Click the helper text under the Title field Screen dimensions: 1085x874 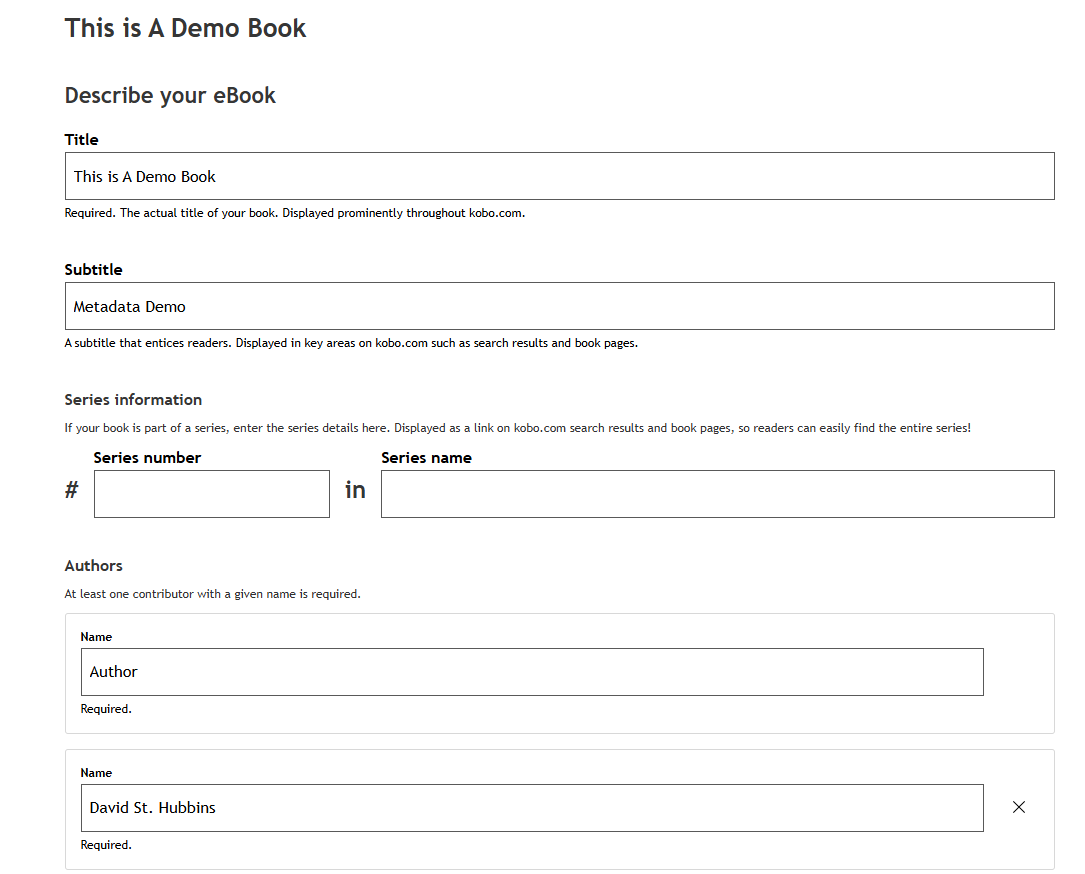(x=294, y=213)
